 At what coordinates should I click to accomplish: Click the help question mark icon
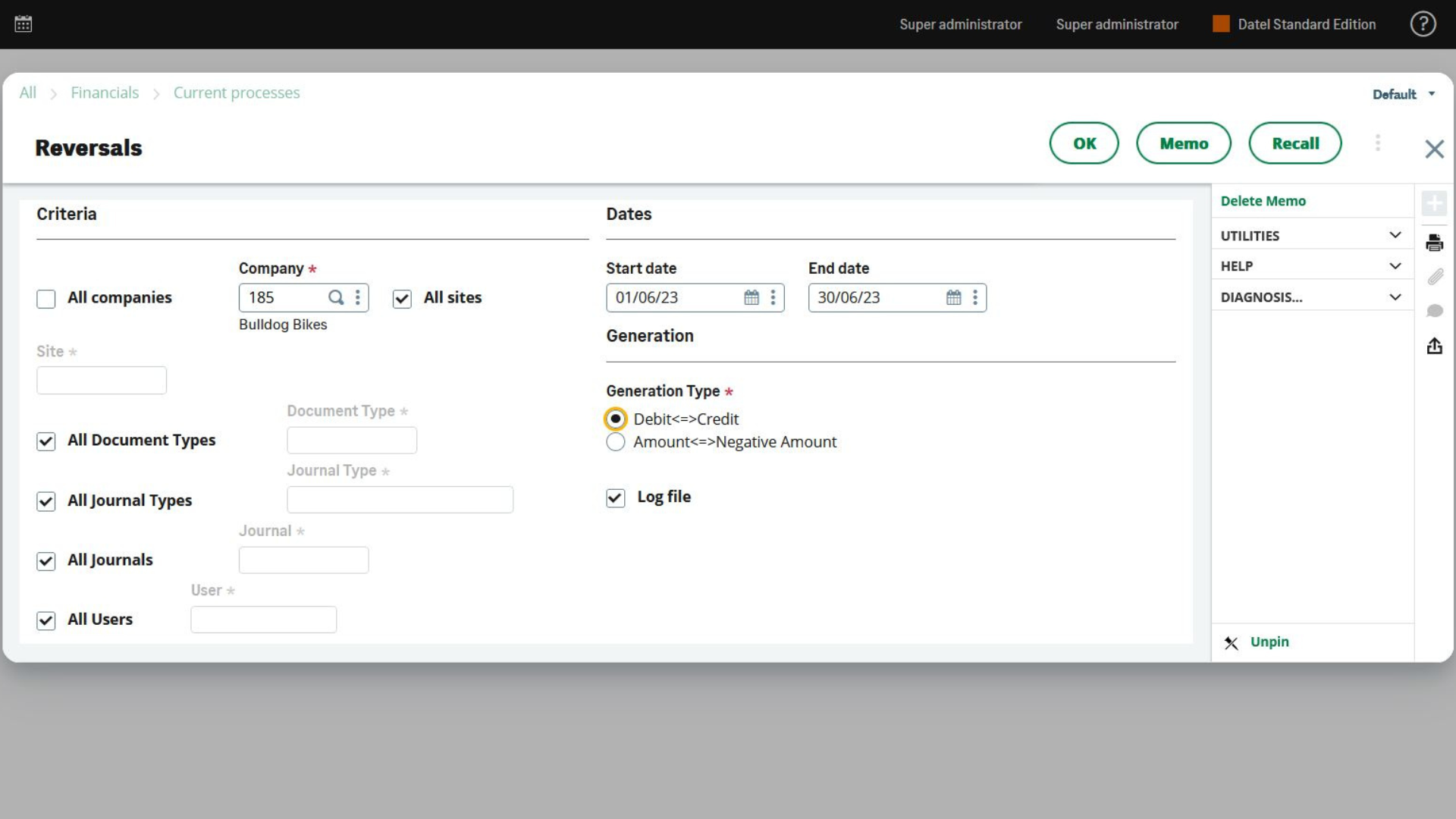tap(1423, 23)
